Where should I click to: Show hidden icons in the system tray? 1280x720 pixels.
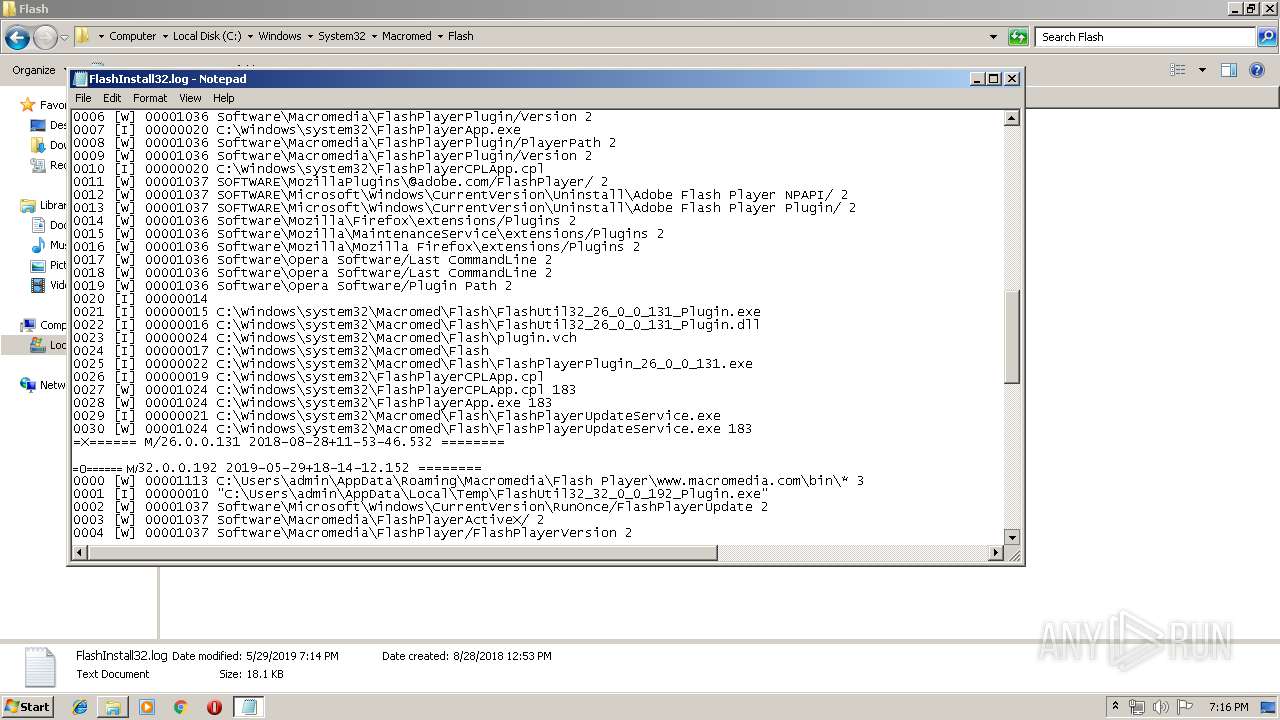(1115, 706)
